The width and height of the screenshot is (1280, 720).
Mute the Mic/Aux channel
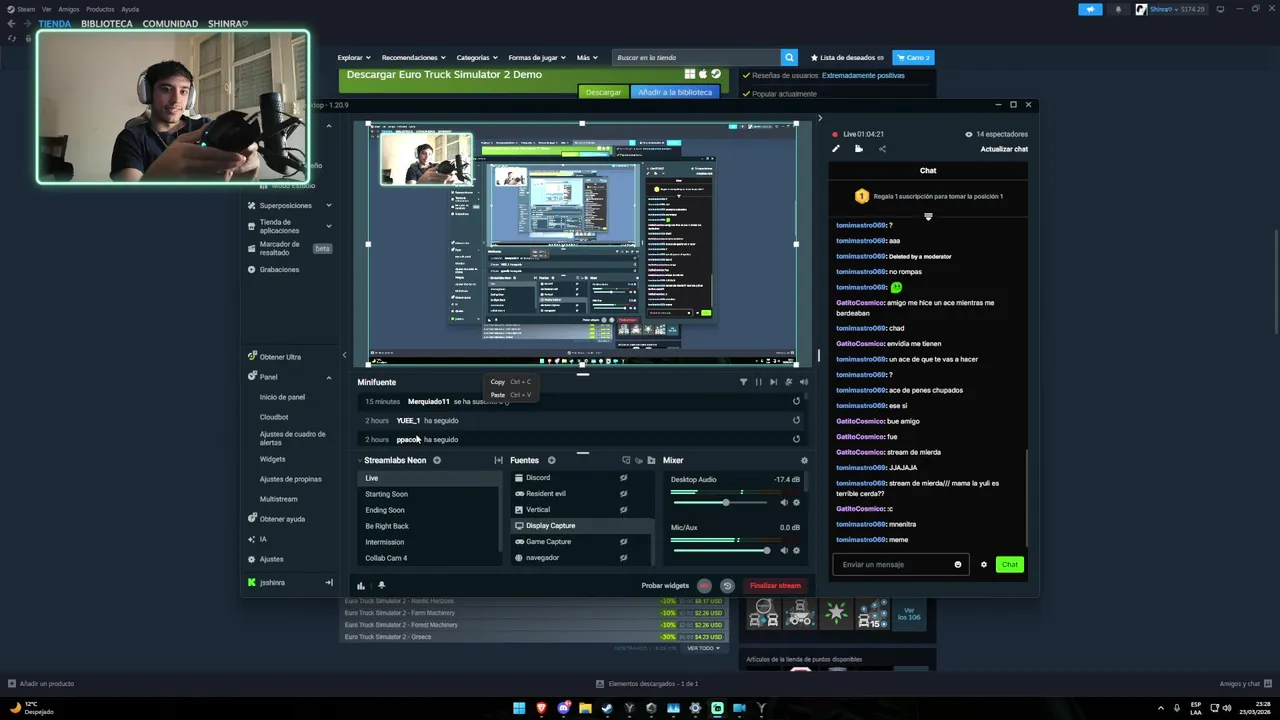pos(784,550)
